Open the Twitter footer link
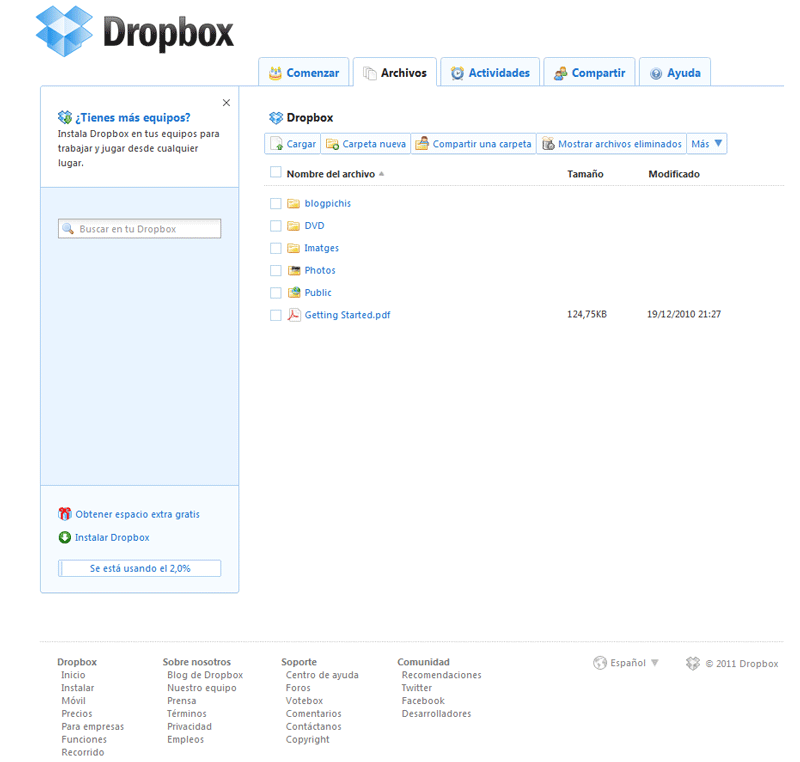Screen dimensions: 800x762 [x=416, y=688]
